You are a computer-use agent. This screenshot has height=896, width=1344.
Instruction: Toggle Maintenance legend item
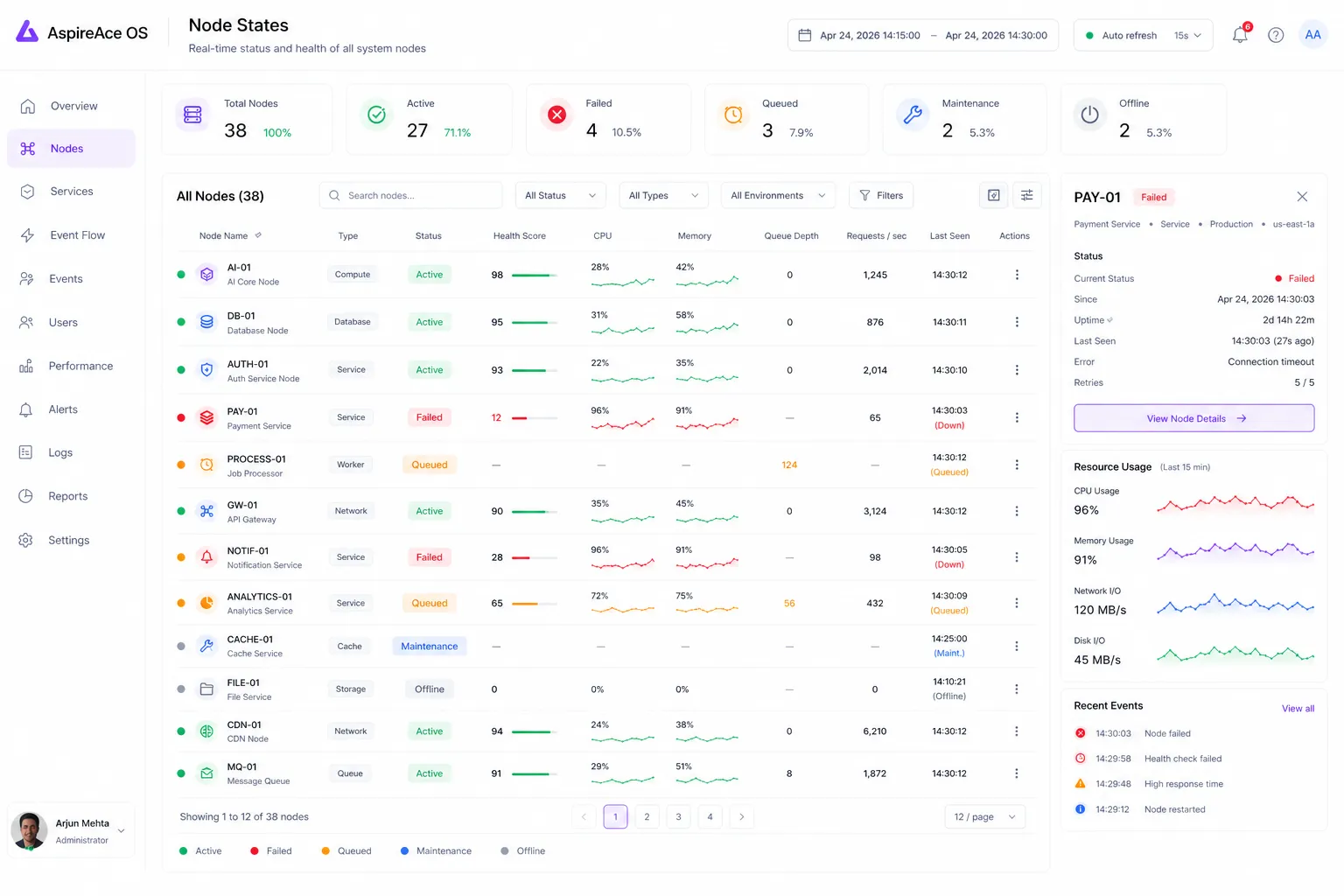[436, 850]
